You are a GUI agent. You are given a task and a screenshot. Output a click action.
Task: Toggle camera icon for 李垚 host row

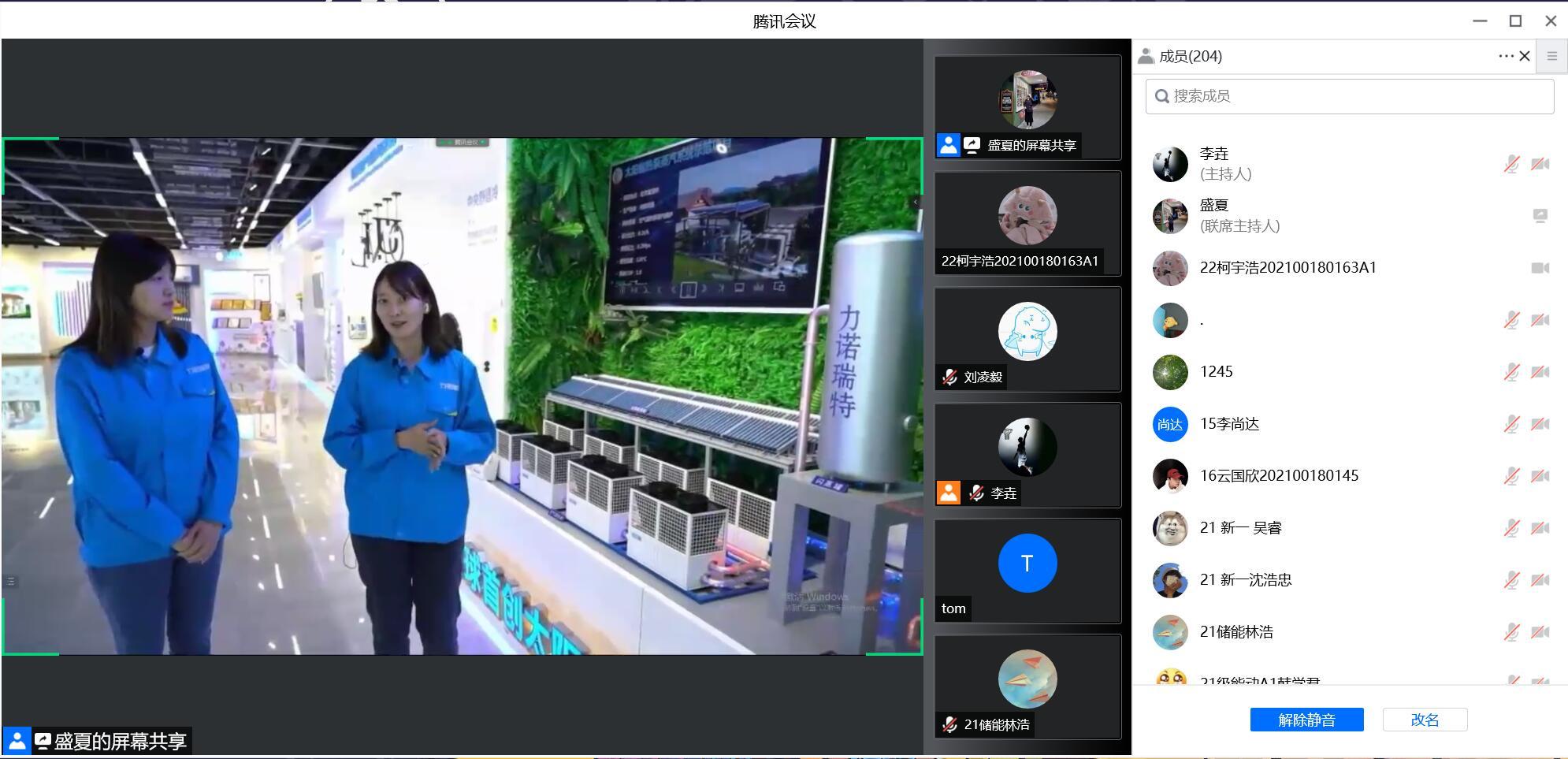1540,164
